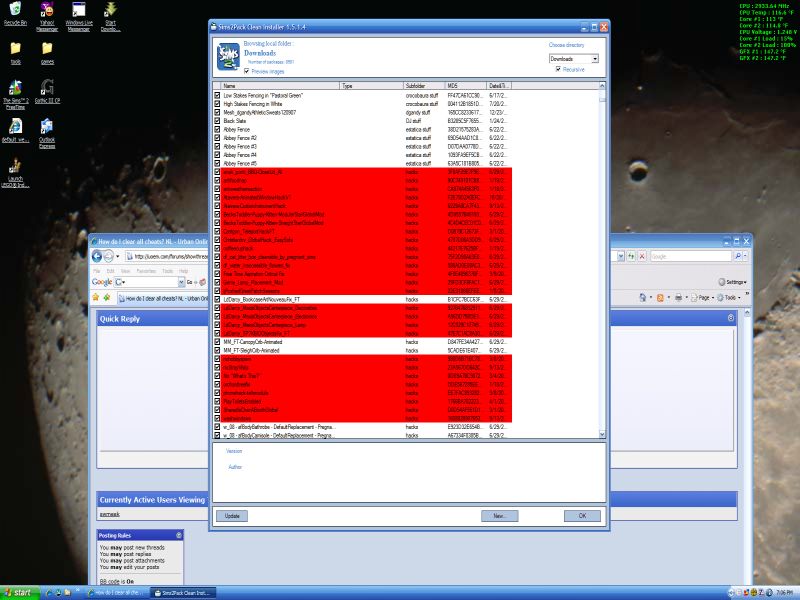
Task: Sort the list by MD5 column header
Action: (466, 86)
